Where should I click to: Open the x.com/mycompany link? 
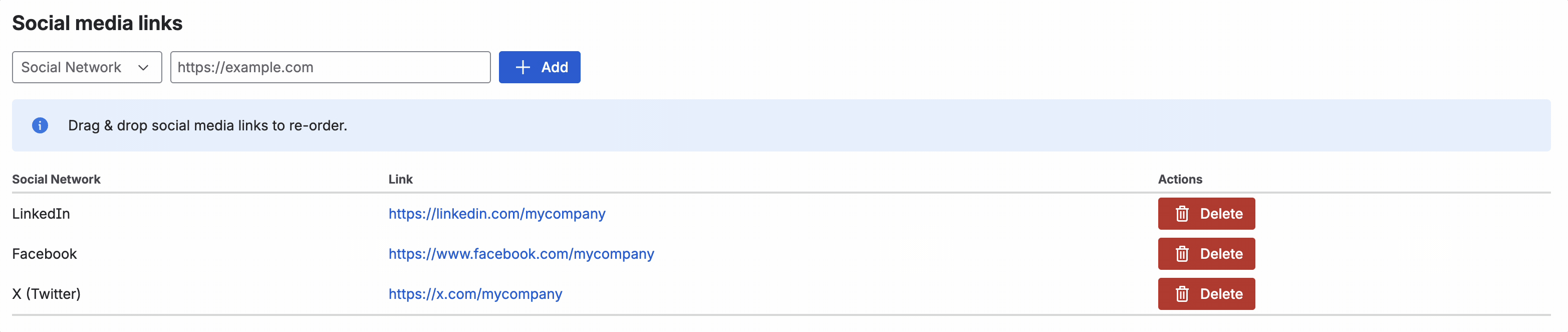coord(475,294)
